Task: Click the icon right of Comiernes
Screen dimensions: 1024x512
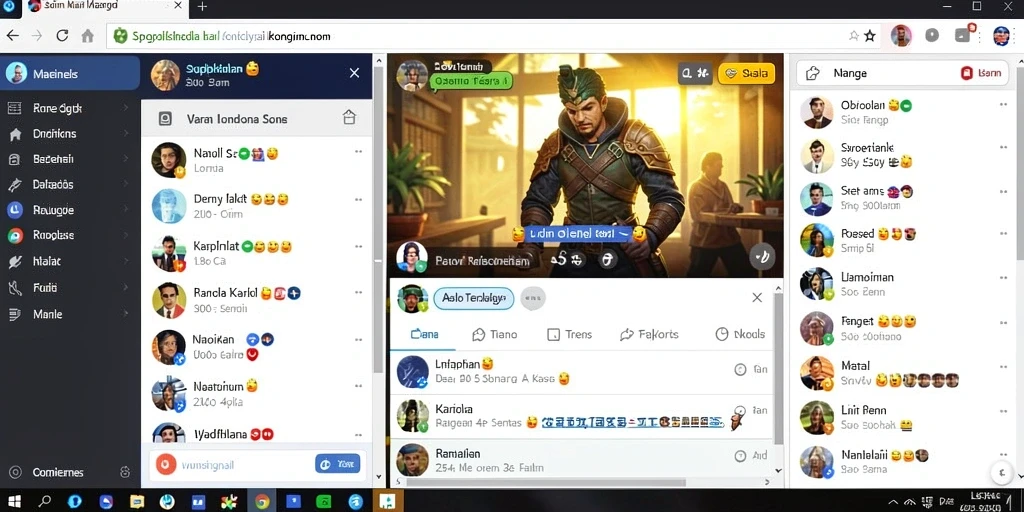Action: pos(125,472)
